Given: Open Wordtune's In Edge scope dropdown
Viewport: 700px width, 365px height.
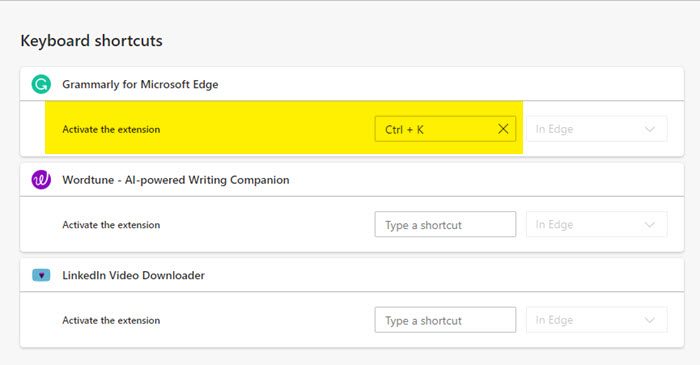Looking at the screenshot, I should [597, 224].
